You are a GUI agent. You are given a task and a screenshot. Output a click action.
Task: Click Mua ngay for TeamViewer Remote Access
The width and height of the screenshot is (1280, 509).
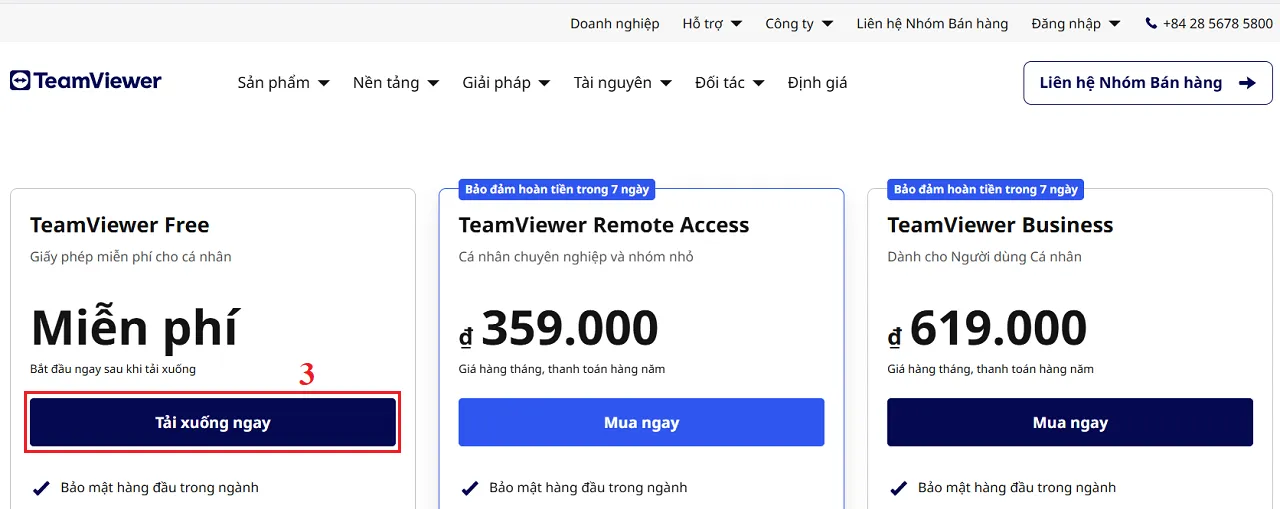pos(642,422)
